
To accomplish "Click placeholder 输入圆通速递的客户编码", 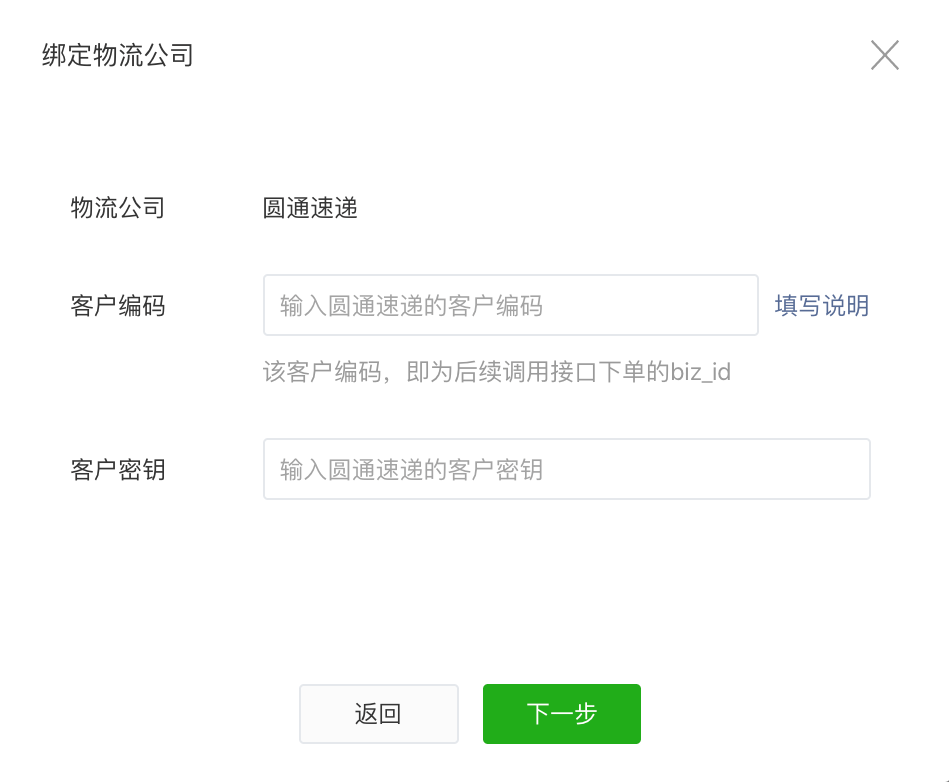I will pos(412,305).
